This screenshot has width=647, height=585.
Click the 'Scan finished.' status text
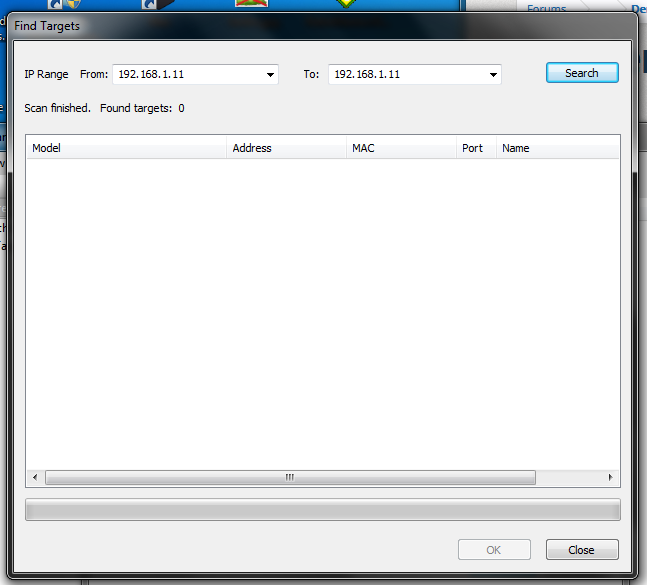pyautogui.click(x=57, y=108)
